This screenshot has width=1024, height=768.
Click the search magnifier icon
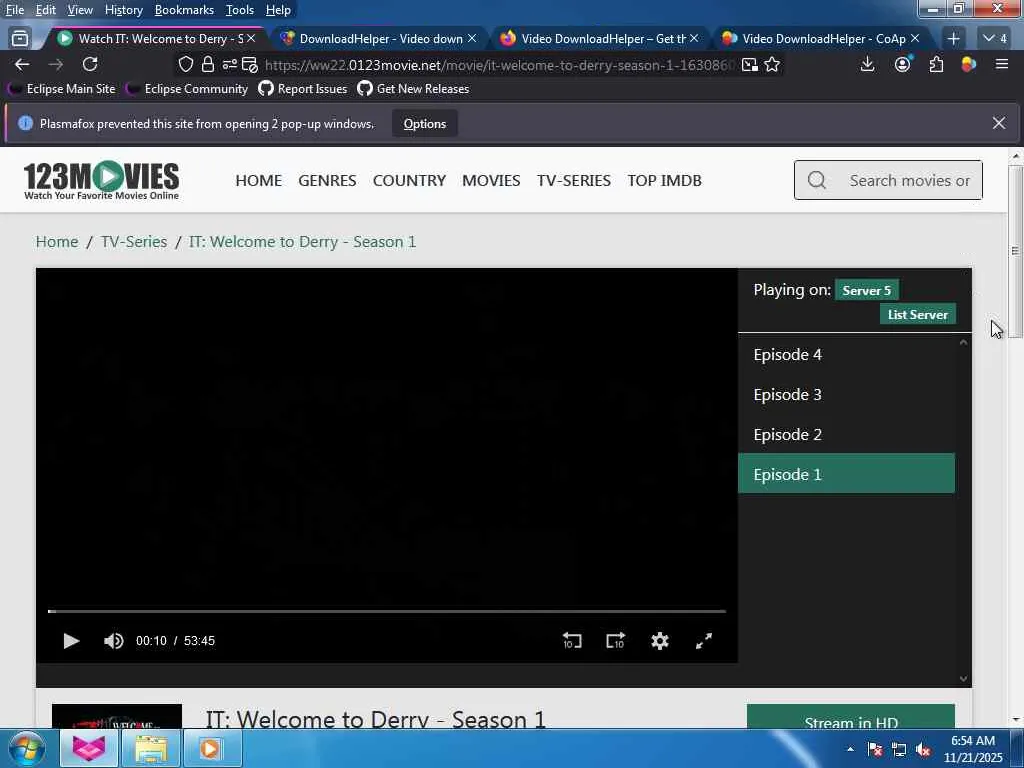(x=816, y=180)
